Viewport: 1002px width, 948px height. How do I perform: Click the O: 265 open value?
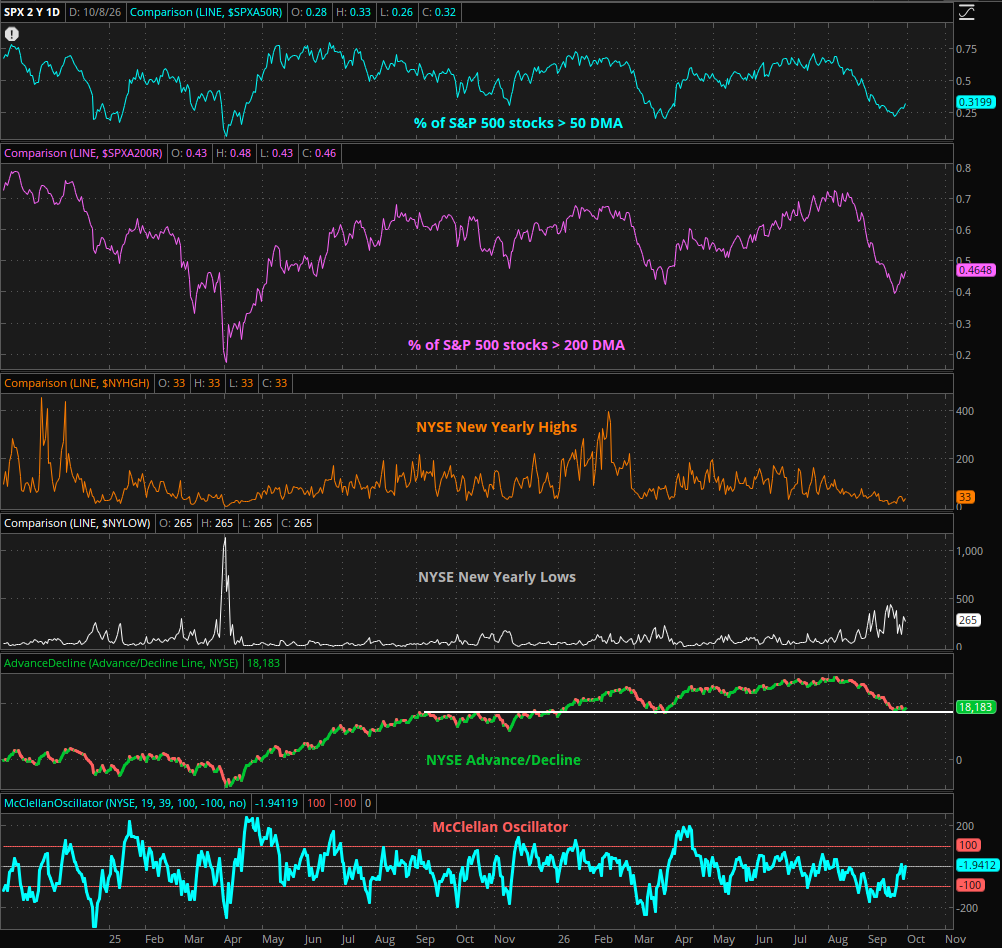coord(176,523)
